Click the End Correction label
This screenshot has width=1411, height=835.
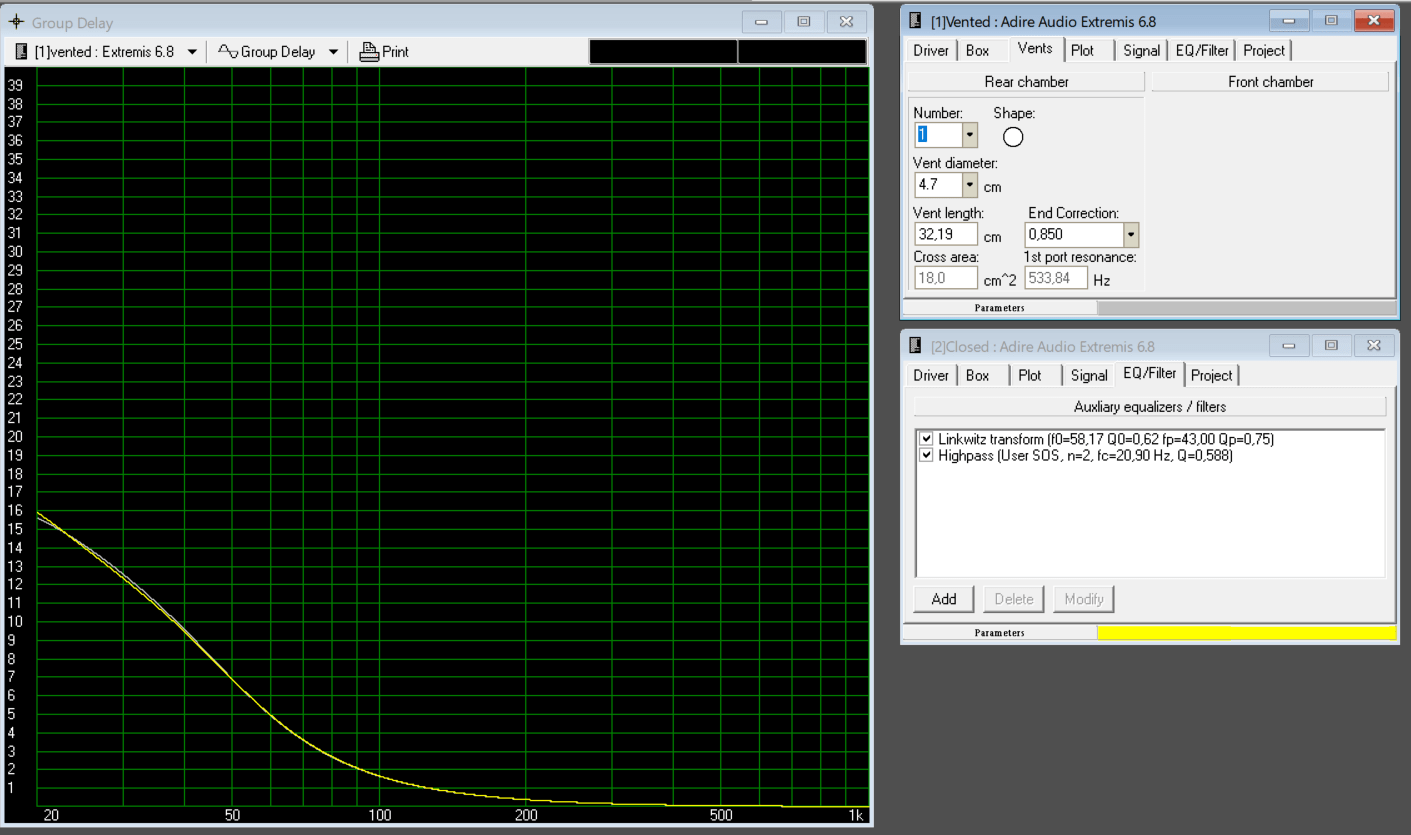[x=1073, y=213]
